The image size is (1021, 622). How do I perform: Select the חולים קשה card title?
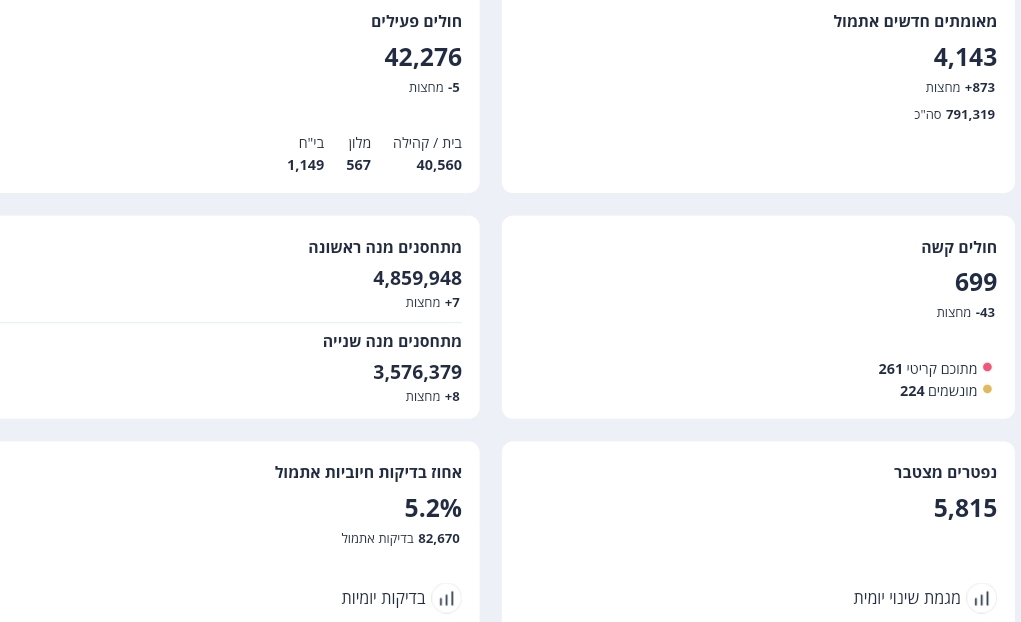[x=958, y=247]
